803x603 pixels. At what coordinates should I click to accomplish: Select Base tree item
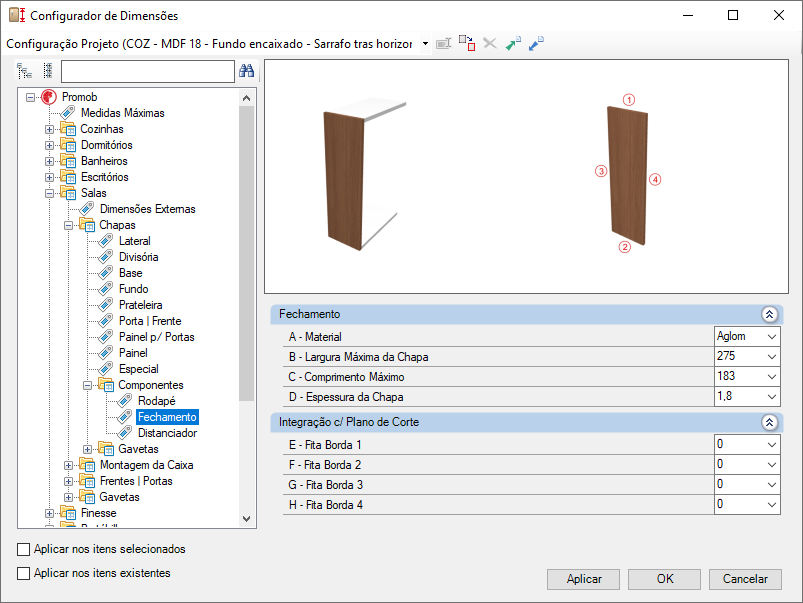(x=131, y=273)
